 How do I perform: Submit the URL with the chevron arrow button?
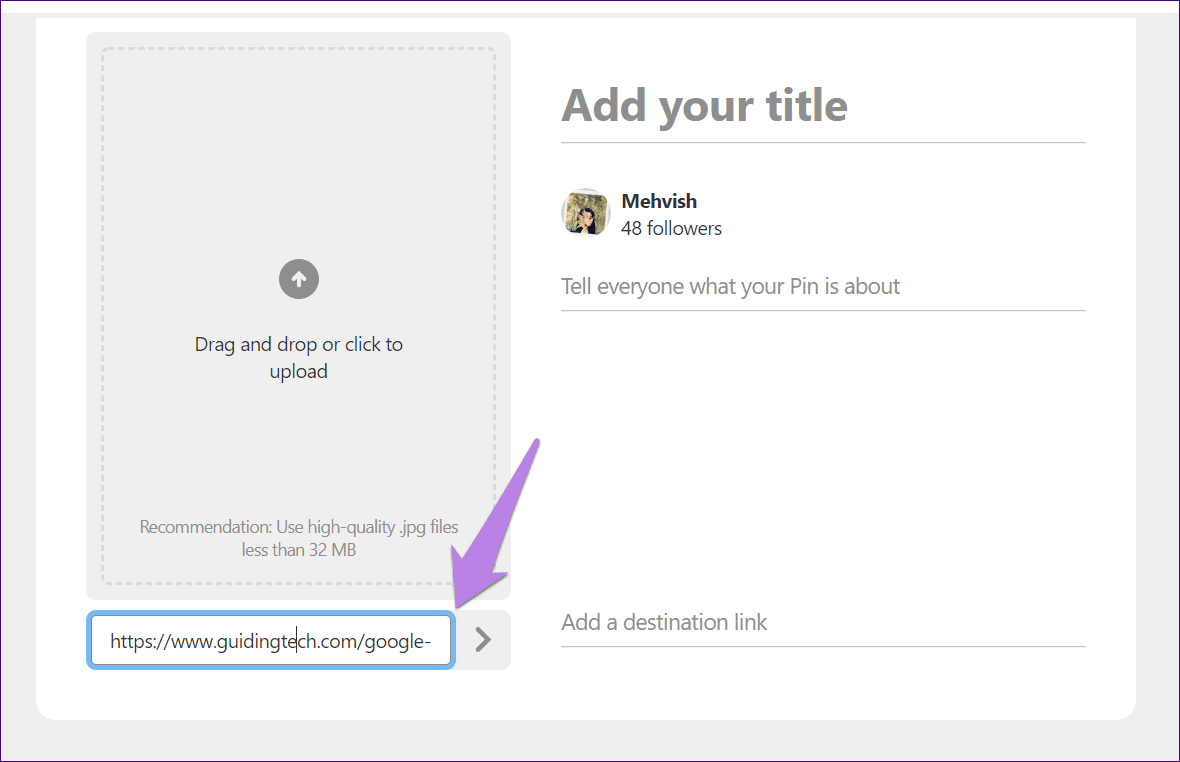pyautogui.click(x=483, y=640)
